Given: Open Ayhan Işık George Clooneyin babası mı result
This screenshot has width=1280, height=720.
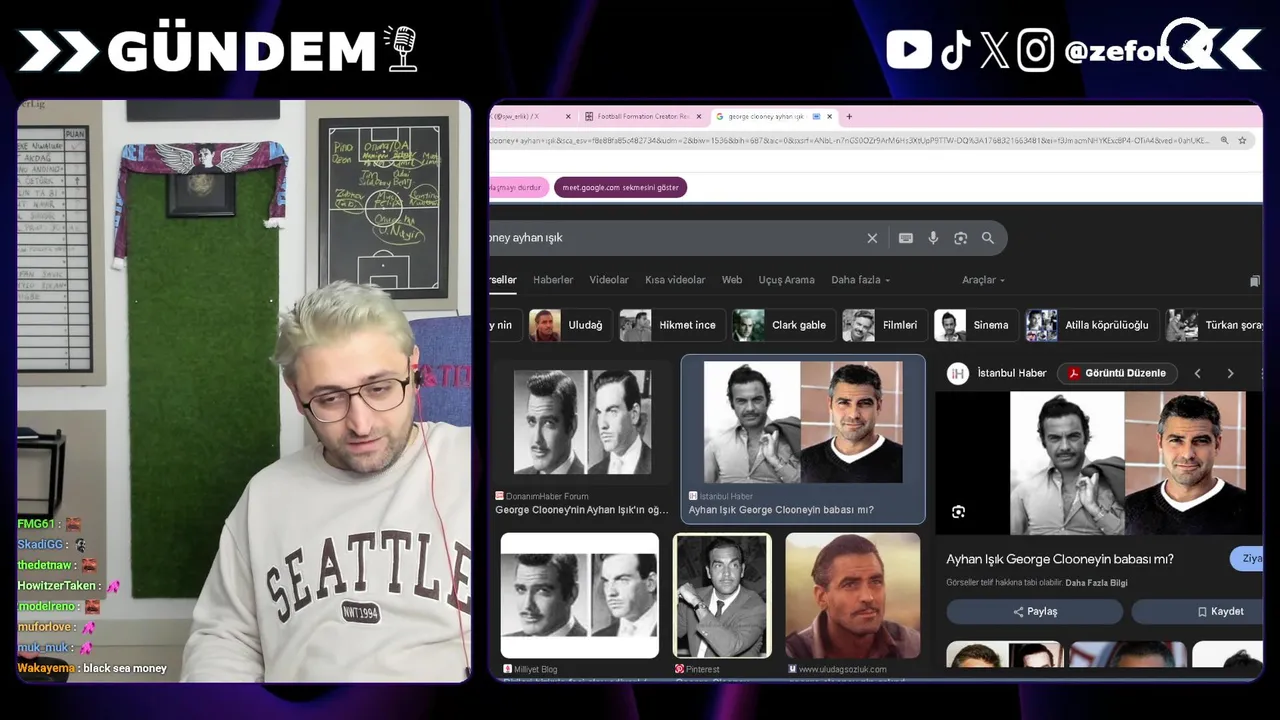Looking at the screenshot, I should pyautogui.click(x=781, y=510).
